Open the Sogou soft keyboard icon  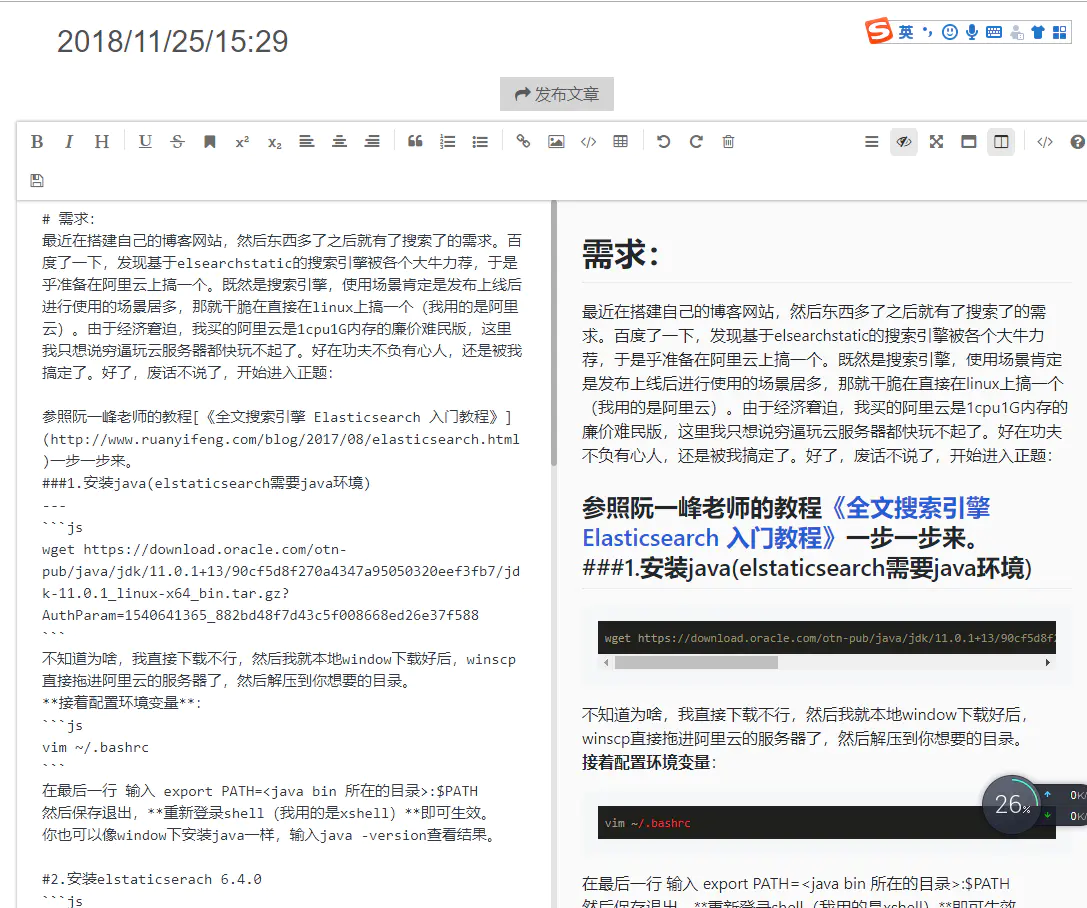[993, 32]
